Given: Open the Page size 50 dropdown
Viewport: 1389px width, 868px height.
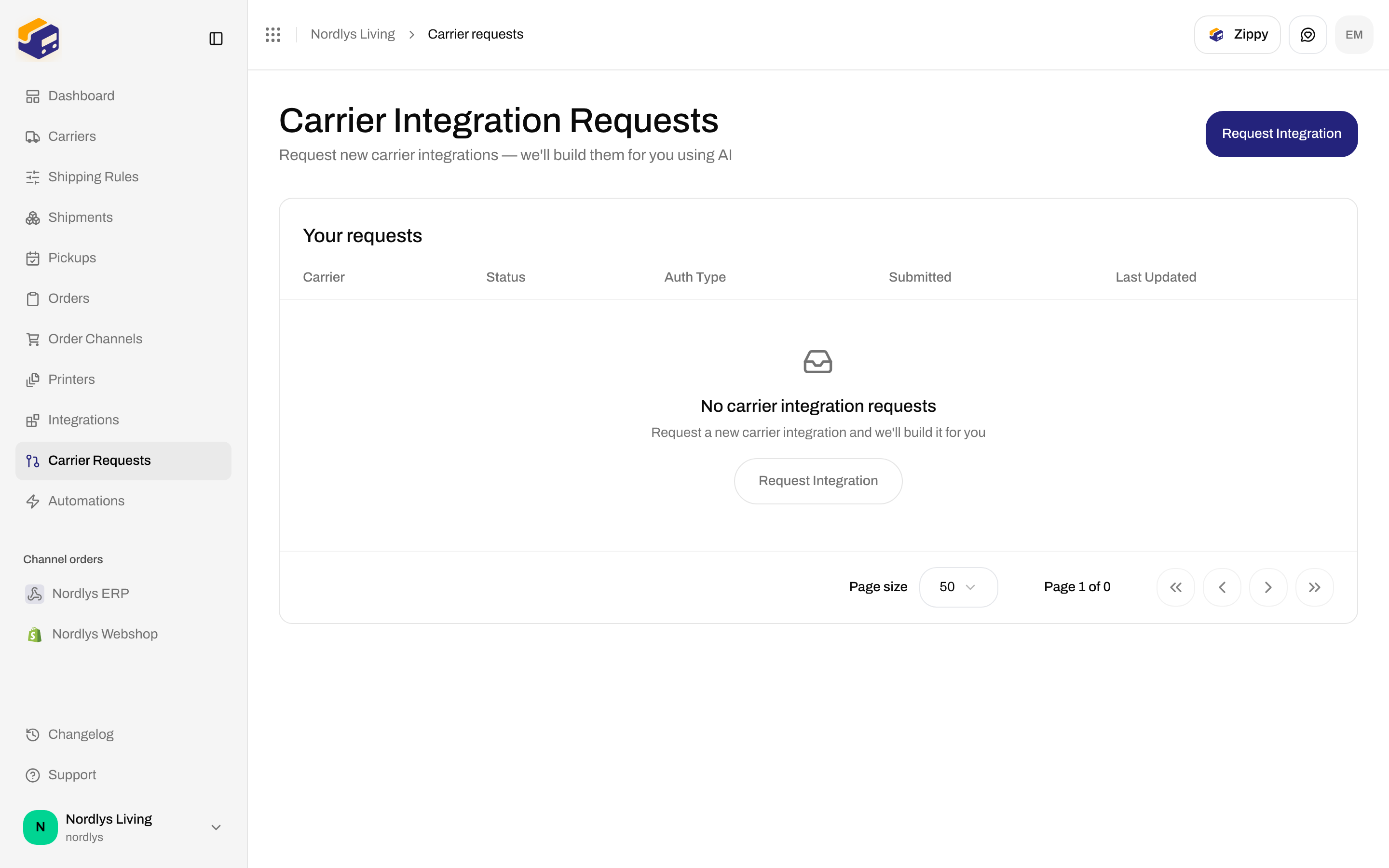Looking at the screenshot, I should coord(958,587).
